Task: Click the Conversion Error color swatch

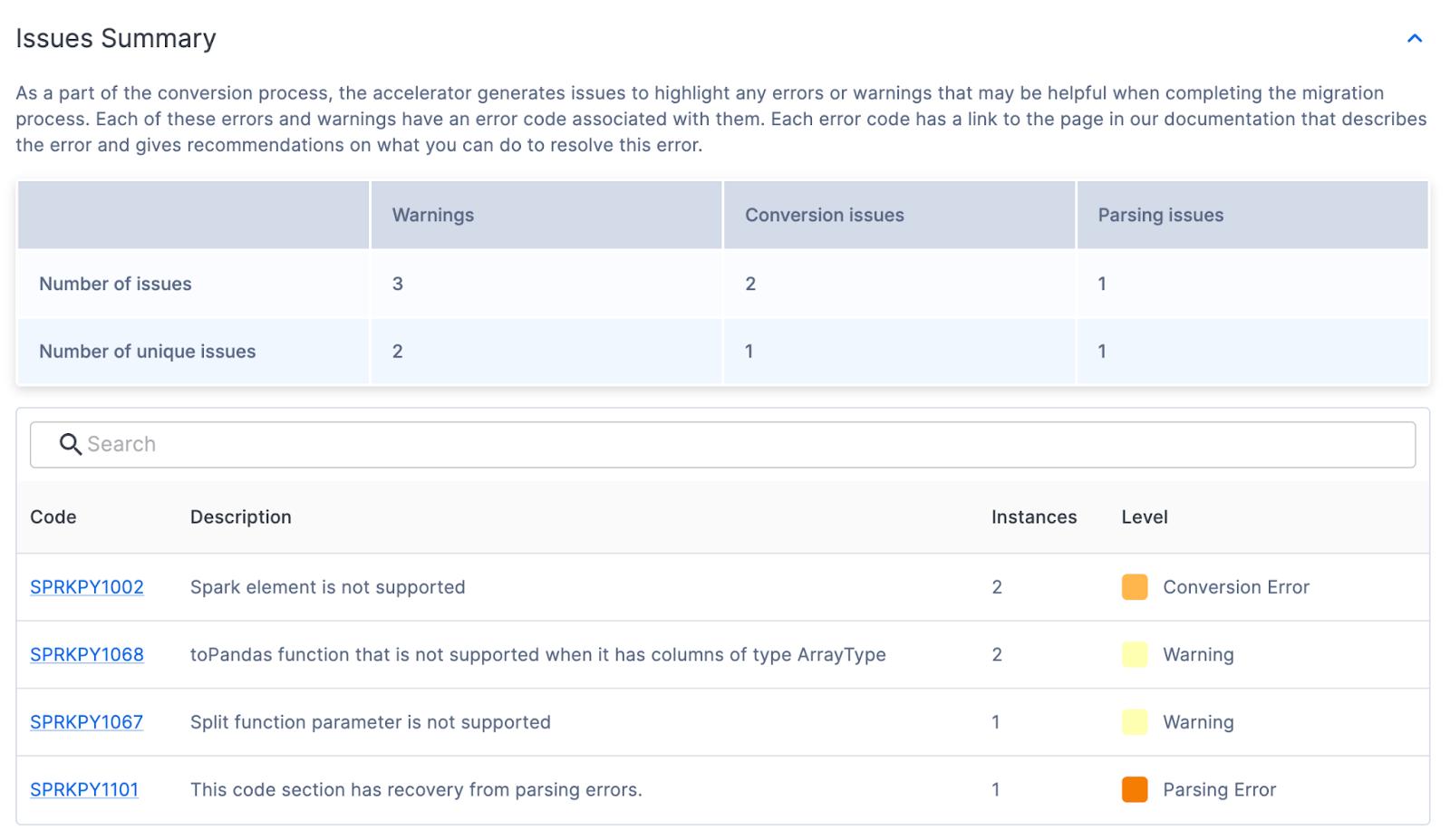Action: (x=1134, y=587)
